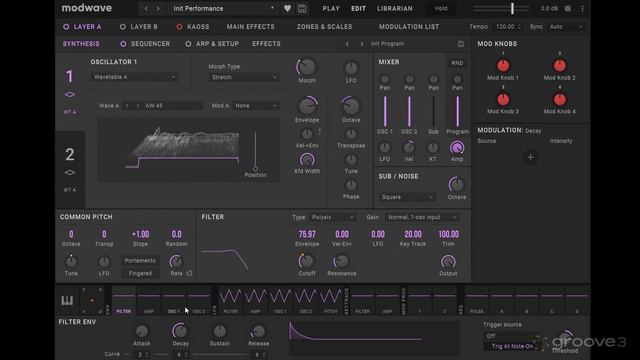
Task: Favorite the performance with the heart icon
Action: (x=287, y=8)
